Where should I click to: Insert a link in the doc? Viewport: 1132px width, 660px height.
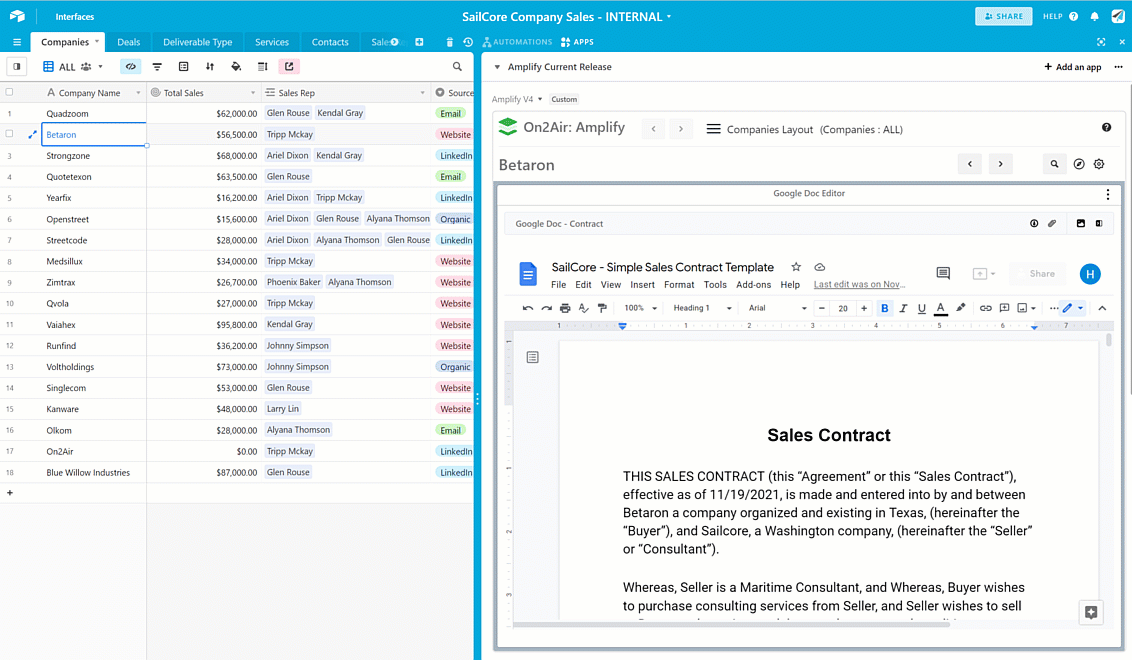pyautogui.click(x=985, y=308)
